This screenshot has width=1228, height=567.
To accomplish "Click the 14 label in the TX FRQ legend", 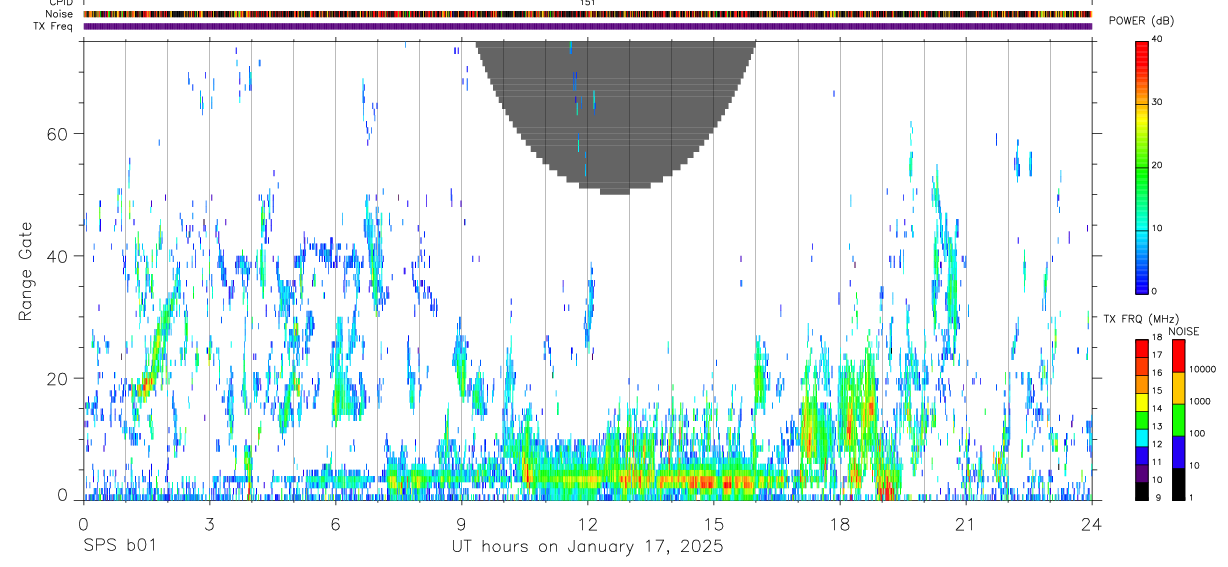I will [1158, 408].
